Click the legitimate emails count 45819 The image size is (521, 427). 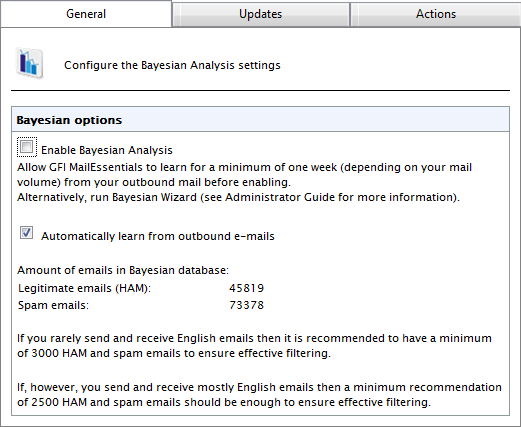(246, 288)
